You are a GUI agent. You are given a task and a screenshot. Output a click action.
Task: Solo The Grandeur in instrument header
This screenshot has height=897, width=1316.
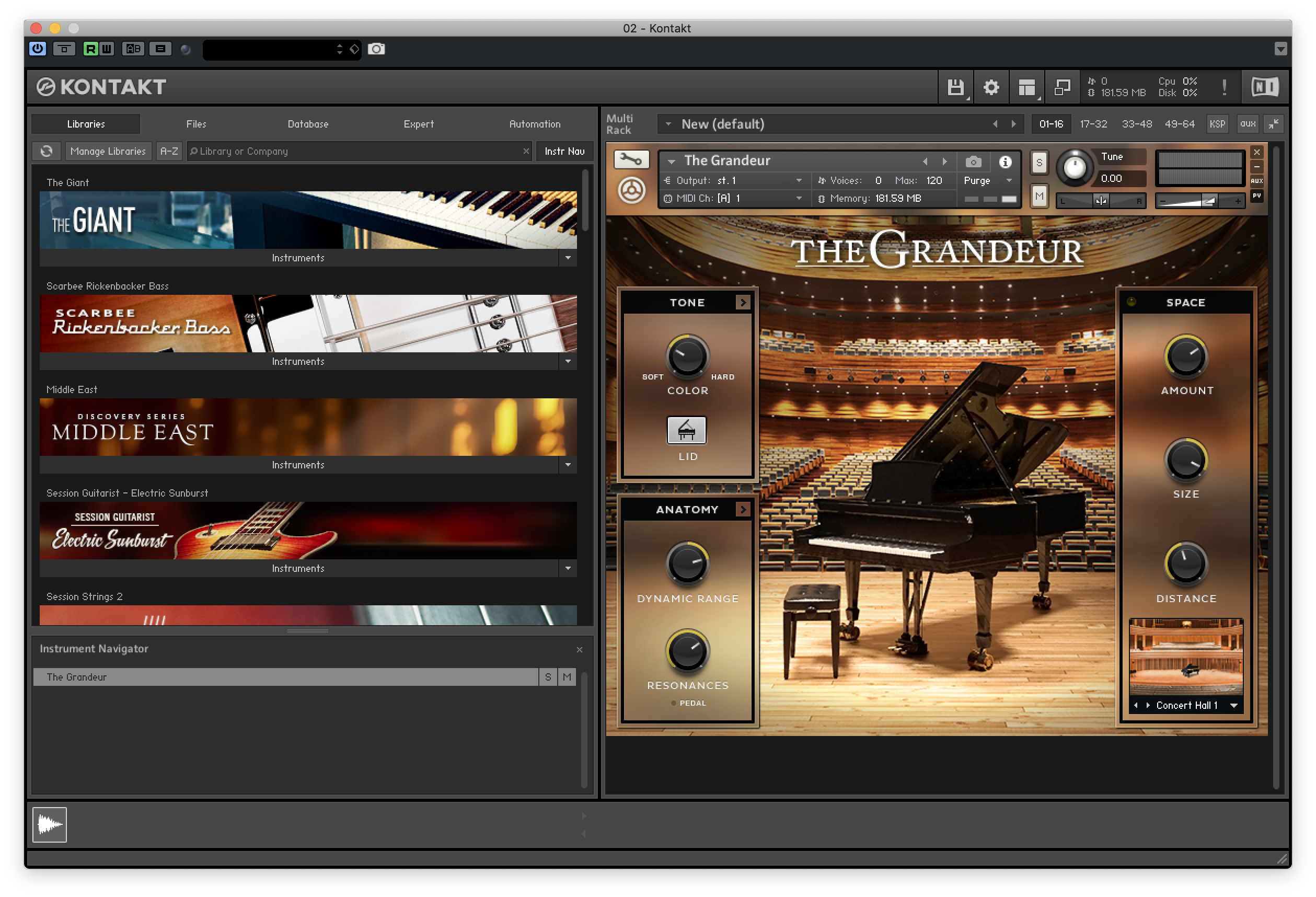(1039, 163)
